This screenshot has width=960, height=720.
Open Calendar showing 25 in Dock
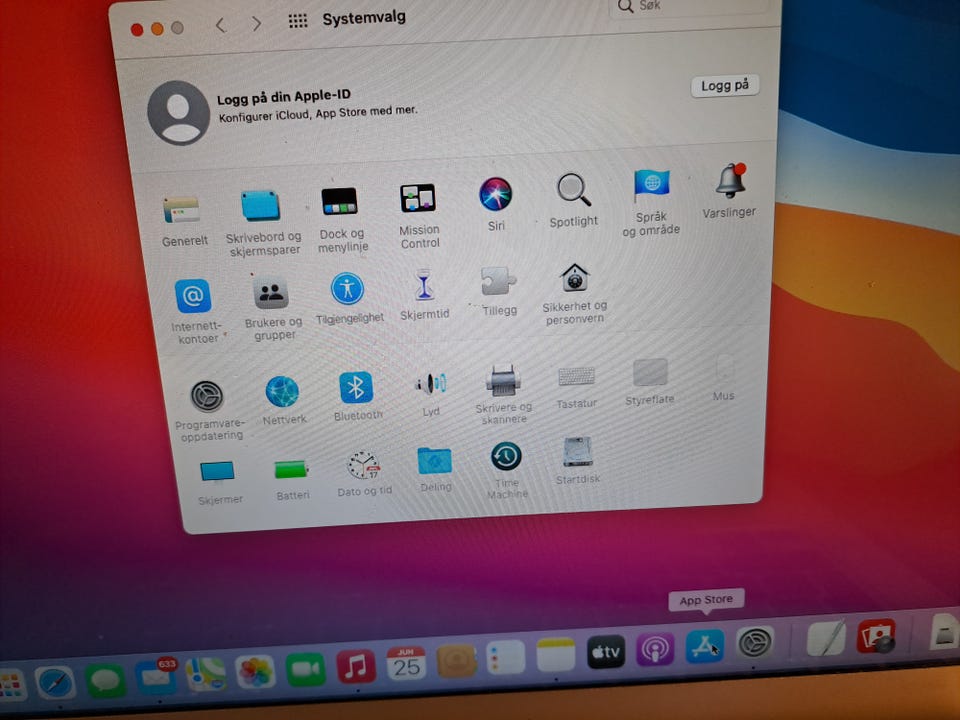point(406,663)
